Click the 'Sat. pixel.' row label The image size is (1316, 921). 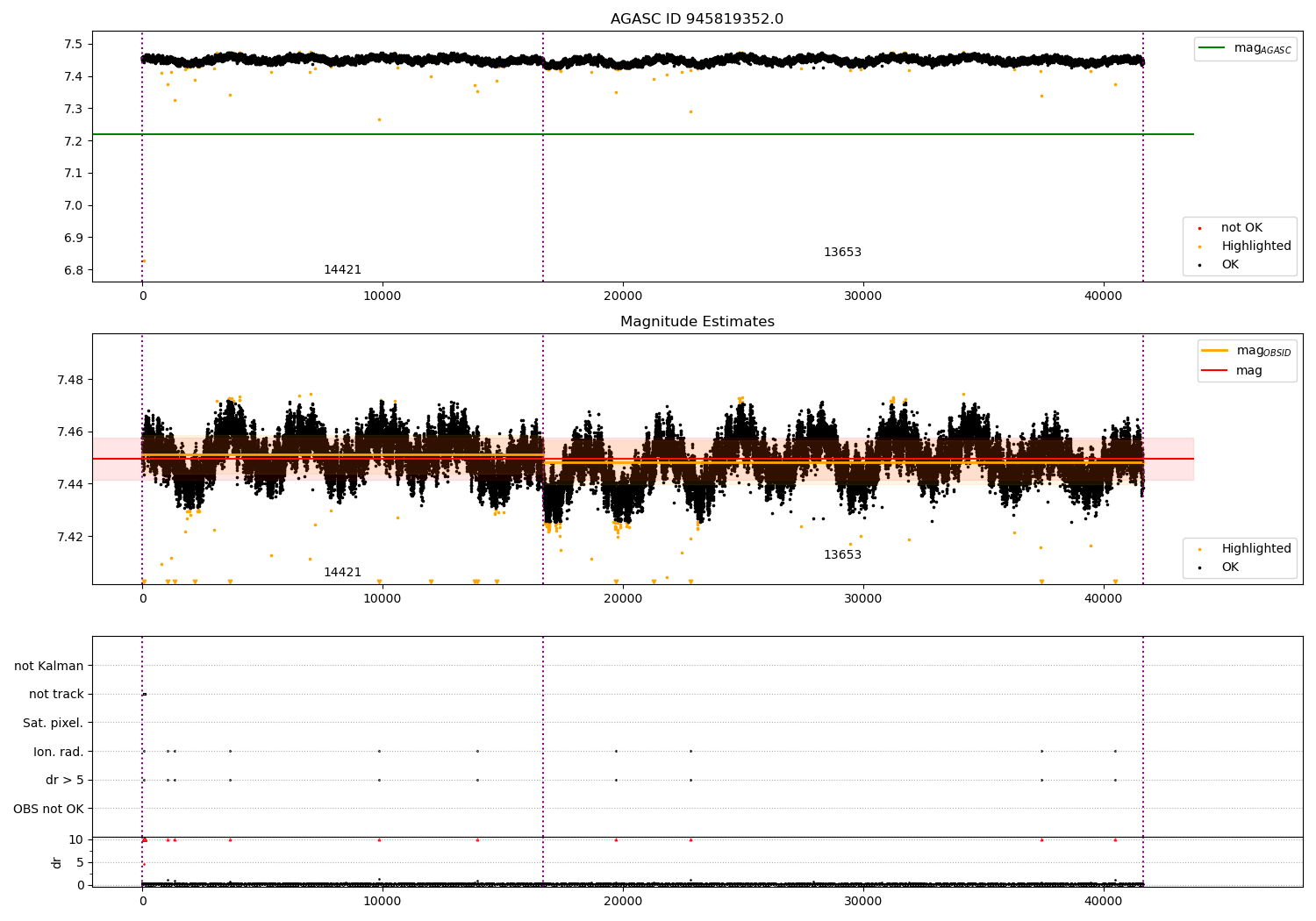click(x=53, y=724)
